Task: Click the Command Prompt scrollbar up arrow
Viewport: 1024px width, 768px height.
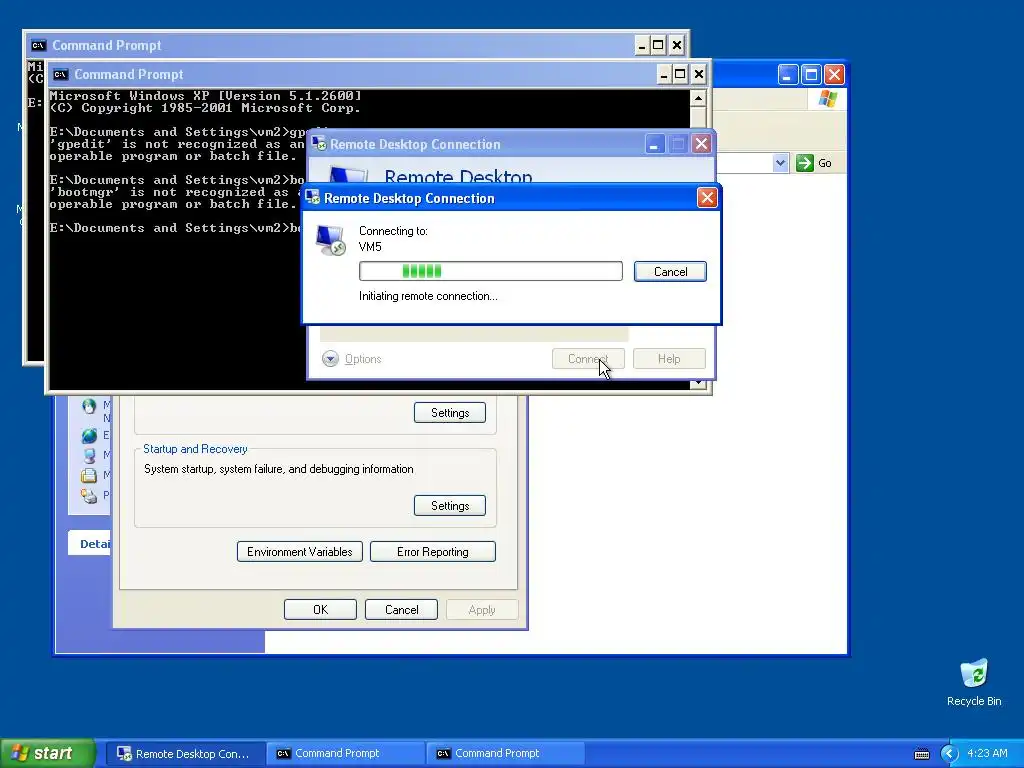Action: point(698,99)
